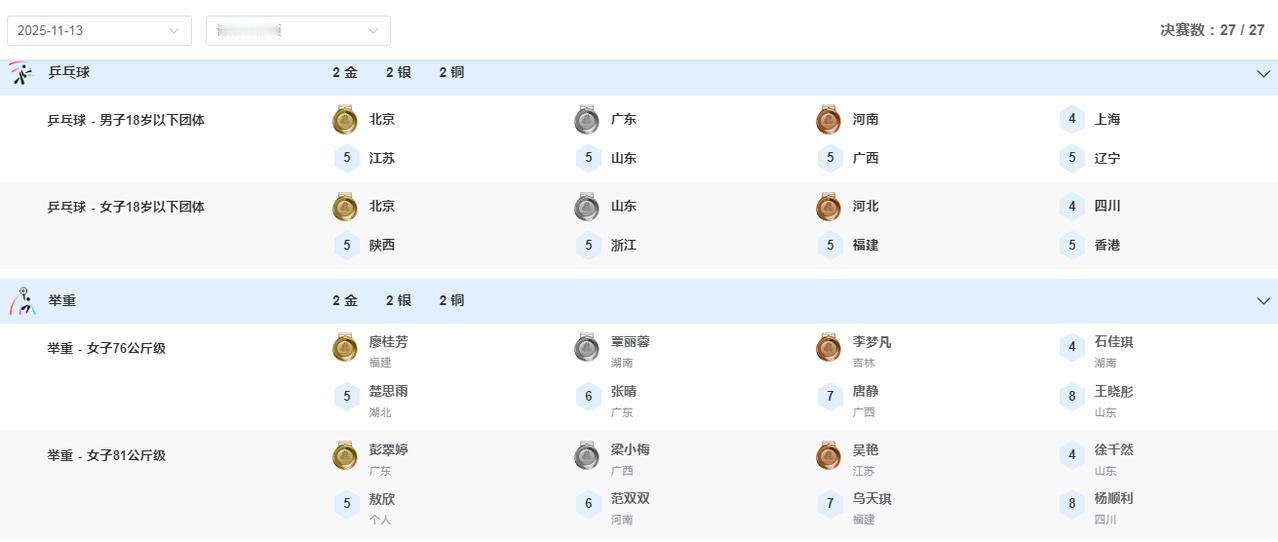1278x542 pixels.
Task: Click gold medal icon beside 彭翠婷
Action: click(x=345, y=456)
